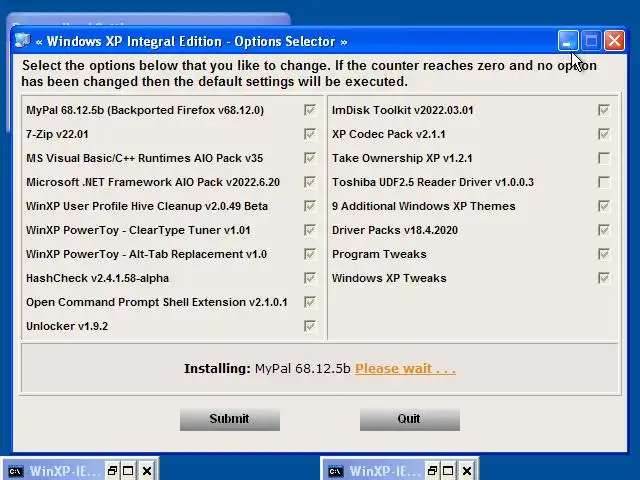Minimize the Options Selector window

[568, 41]
